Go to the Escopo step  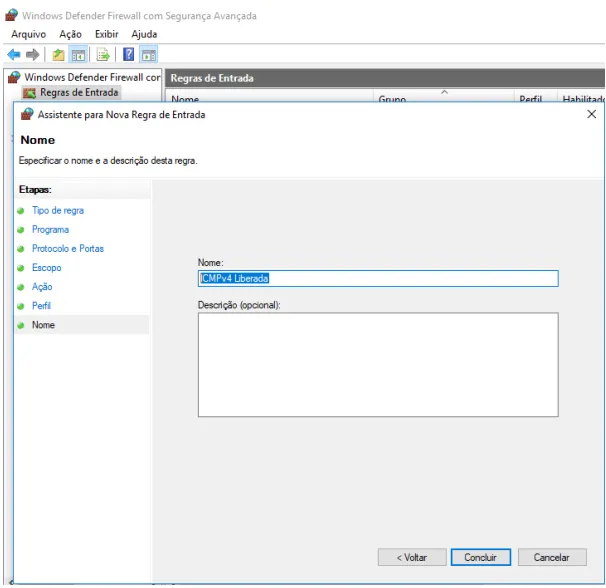47,268
